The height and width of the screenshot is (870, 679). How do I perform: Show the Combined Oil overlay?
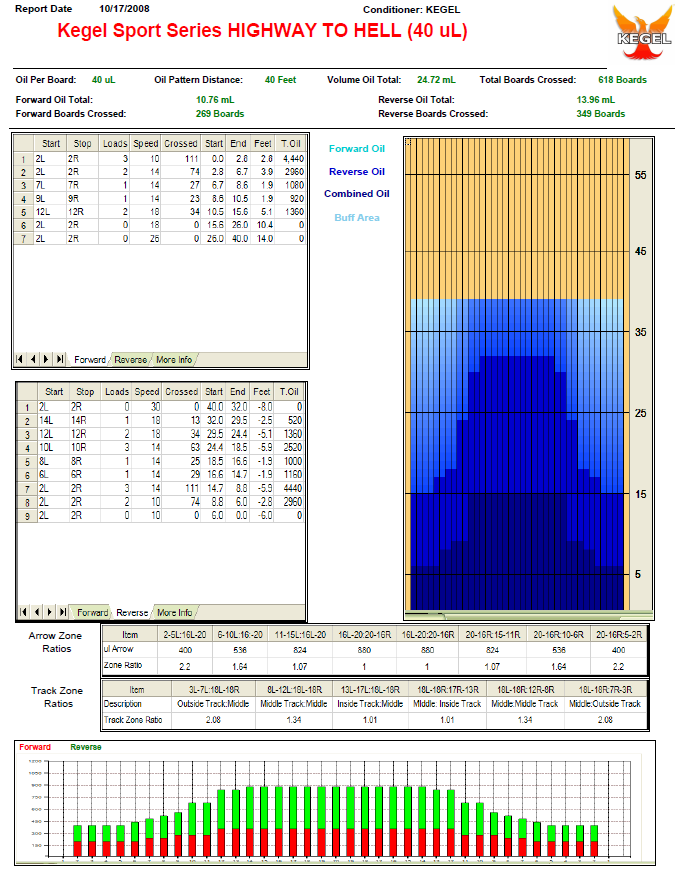(x=357, y=194)
